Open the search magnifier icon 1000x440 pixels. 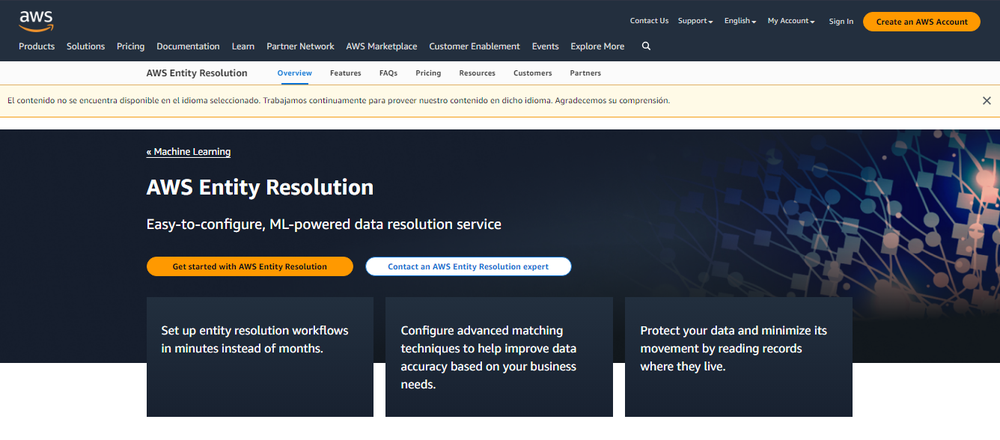point(646,46)
